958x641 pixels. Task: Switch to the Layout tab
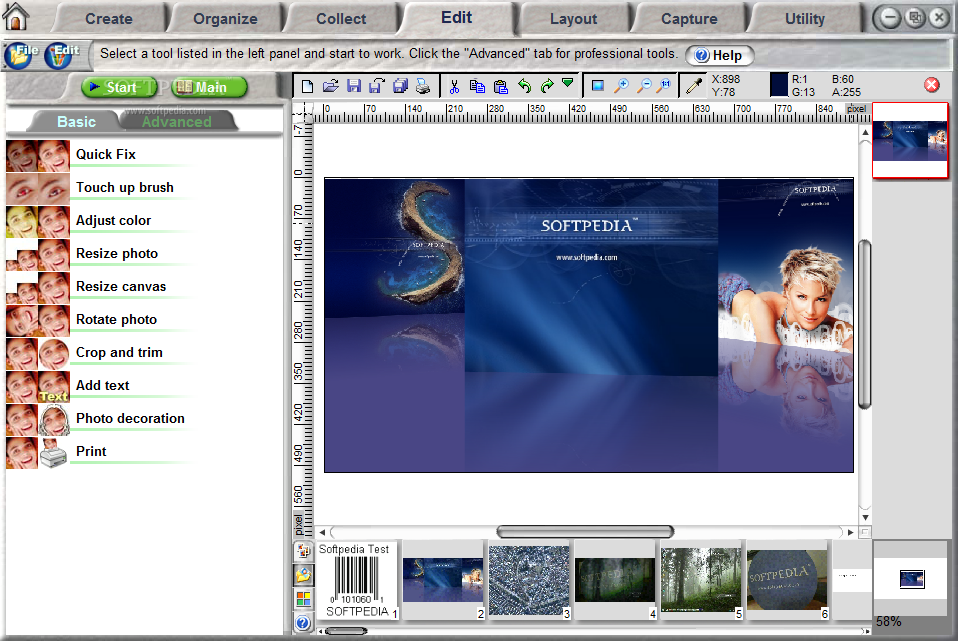(x=573, y=19)
